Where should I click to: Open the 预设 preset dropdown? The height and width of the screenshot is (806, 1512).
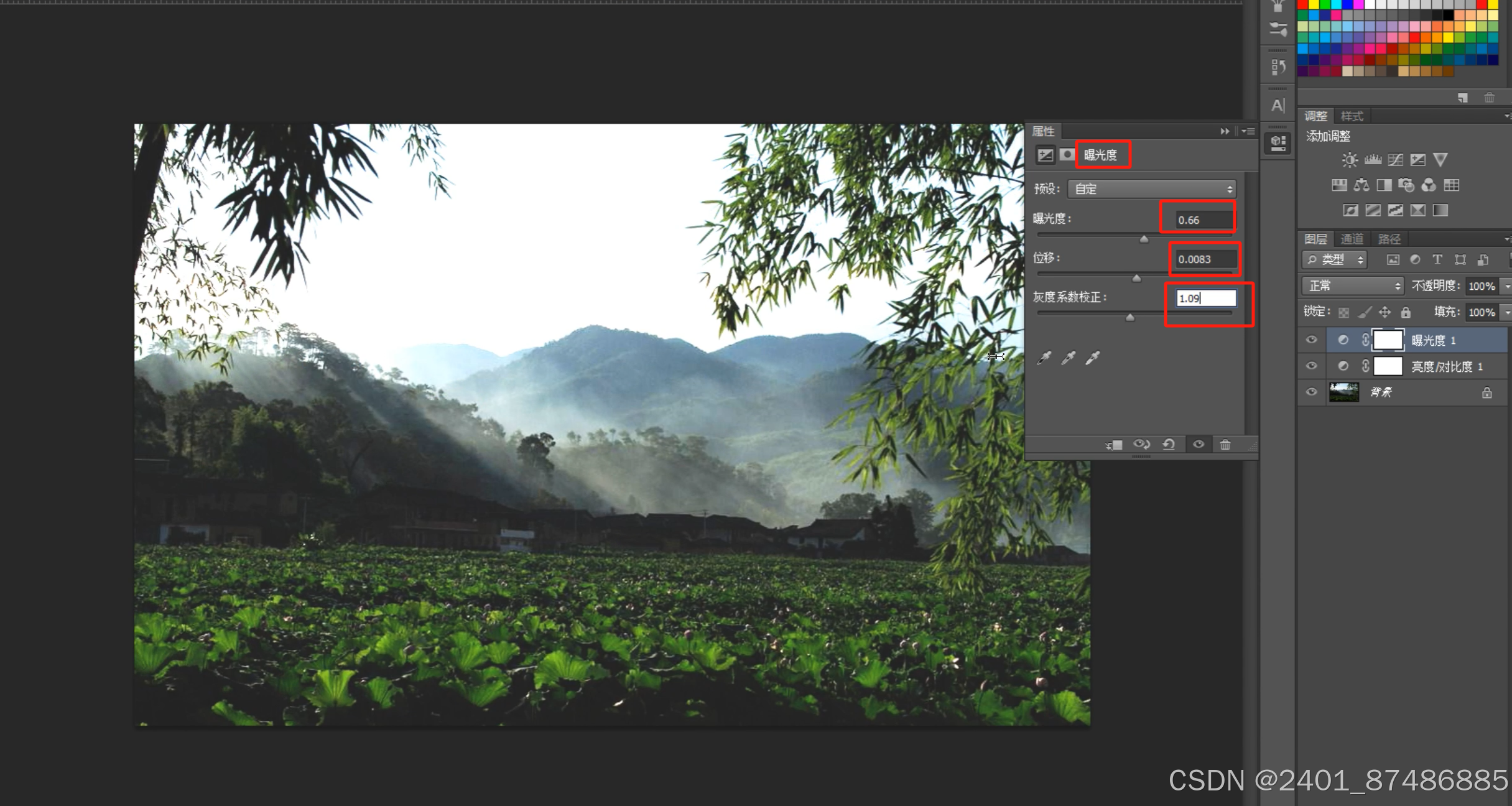pyautogui.click(x=1151, y=188)
